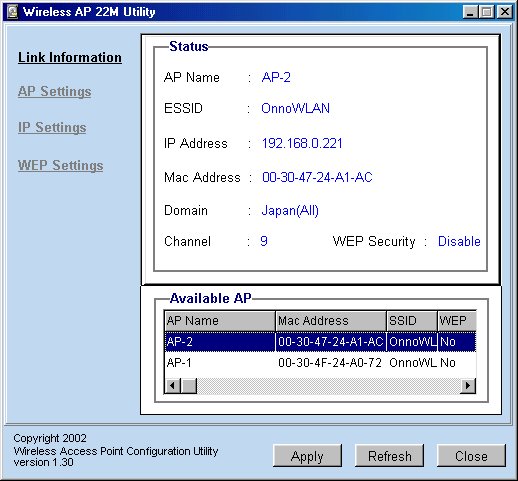The height and width of the screenshot is (481, 518).
Task: Click the WEP column header
Action: (457, 321)
